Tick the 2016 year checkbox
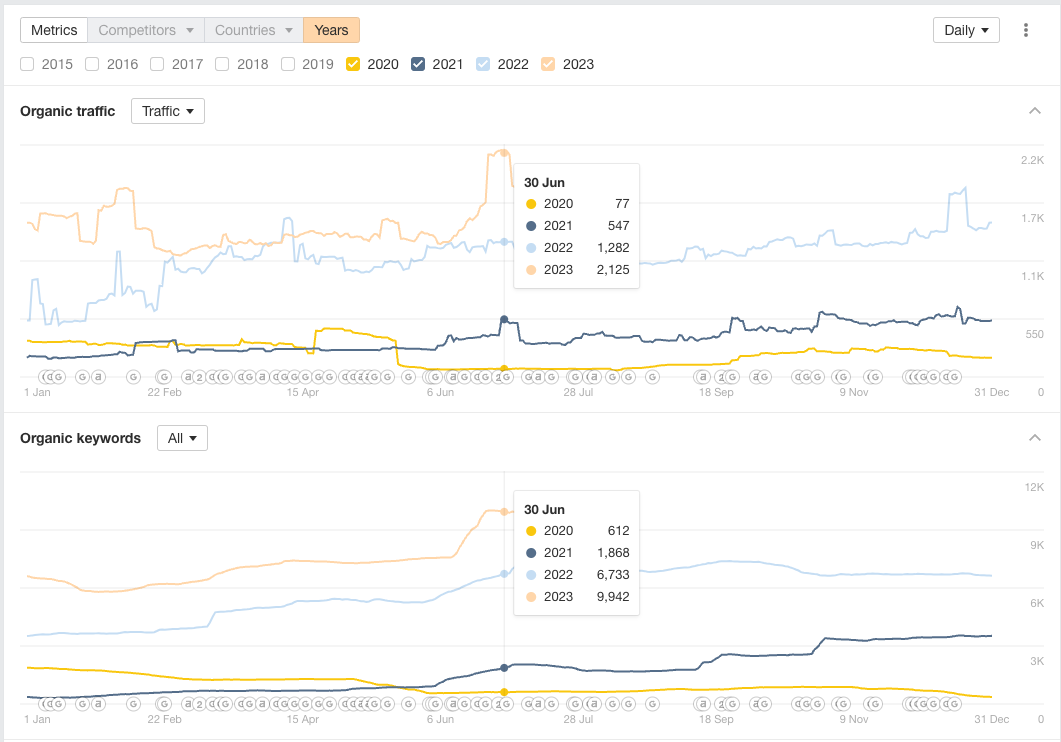1061x742 pixels. [92, 64]
